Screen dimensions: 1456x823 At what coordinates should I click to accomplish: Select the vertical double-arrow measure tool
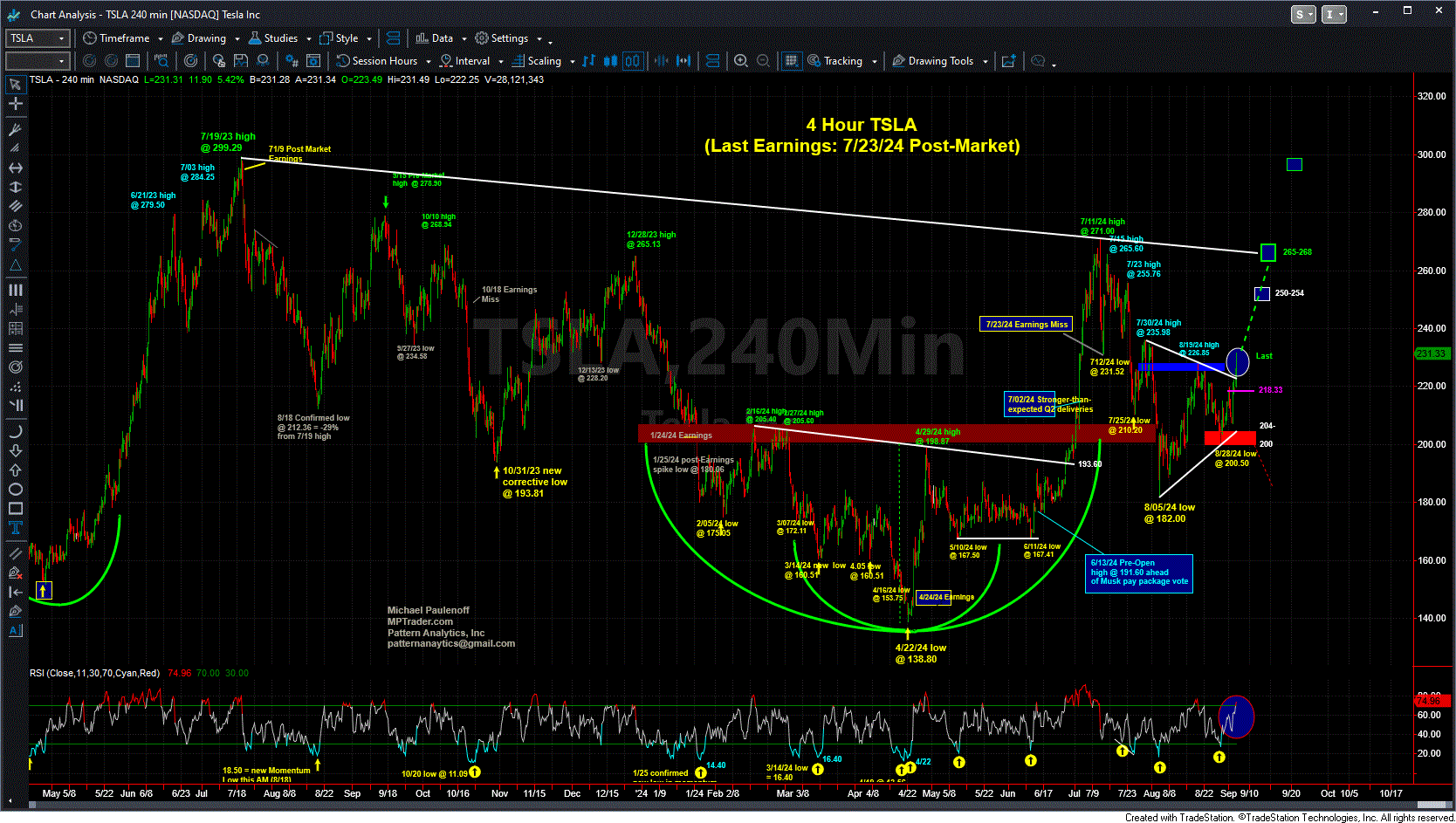coord(16,187)
